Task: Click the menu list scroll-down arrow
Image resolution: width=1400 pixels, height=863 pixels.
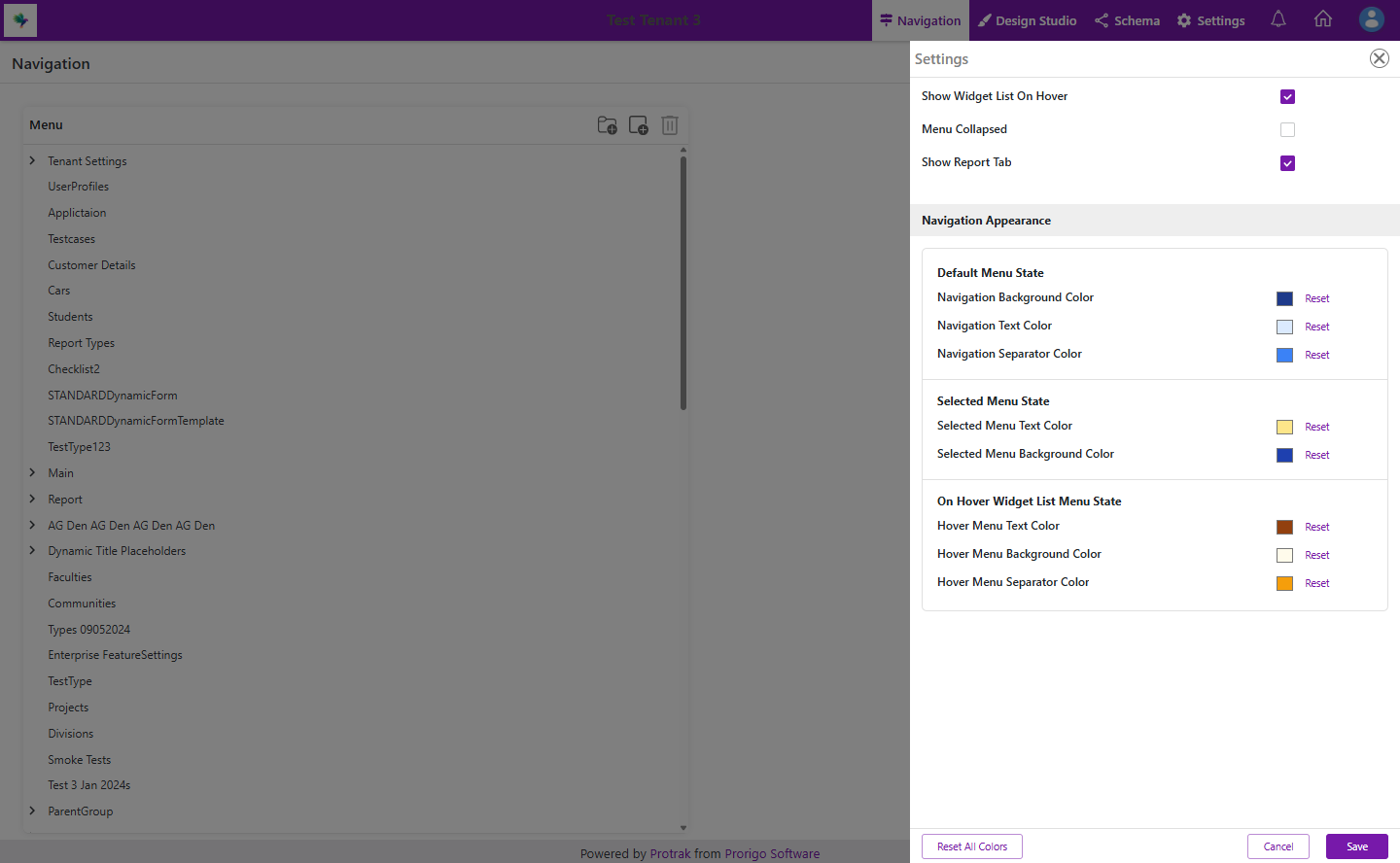Action: (683, 828)
